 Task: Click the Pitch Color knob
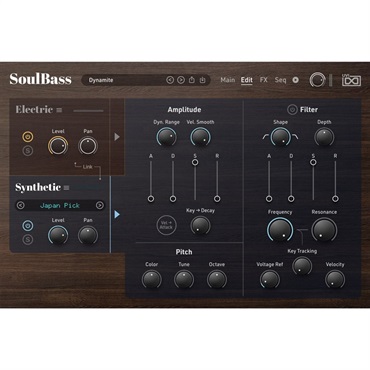coord(151,279)
